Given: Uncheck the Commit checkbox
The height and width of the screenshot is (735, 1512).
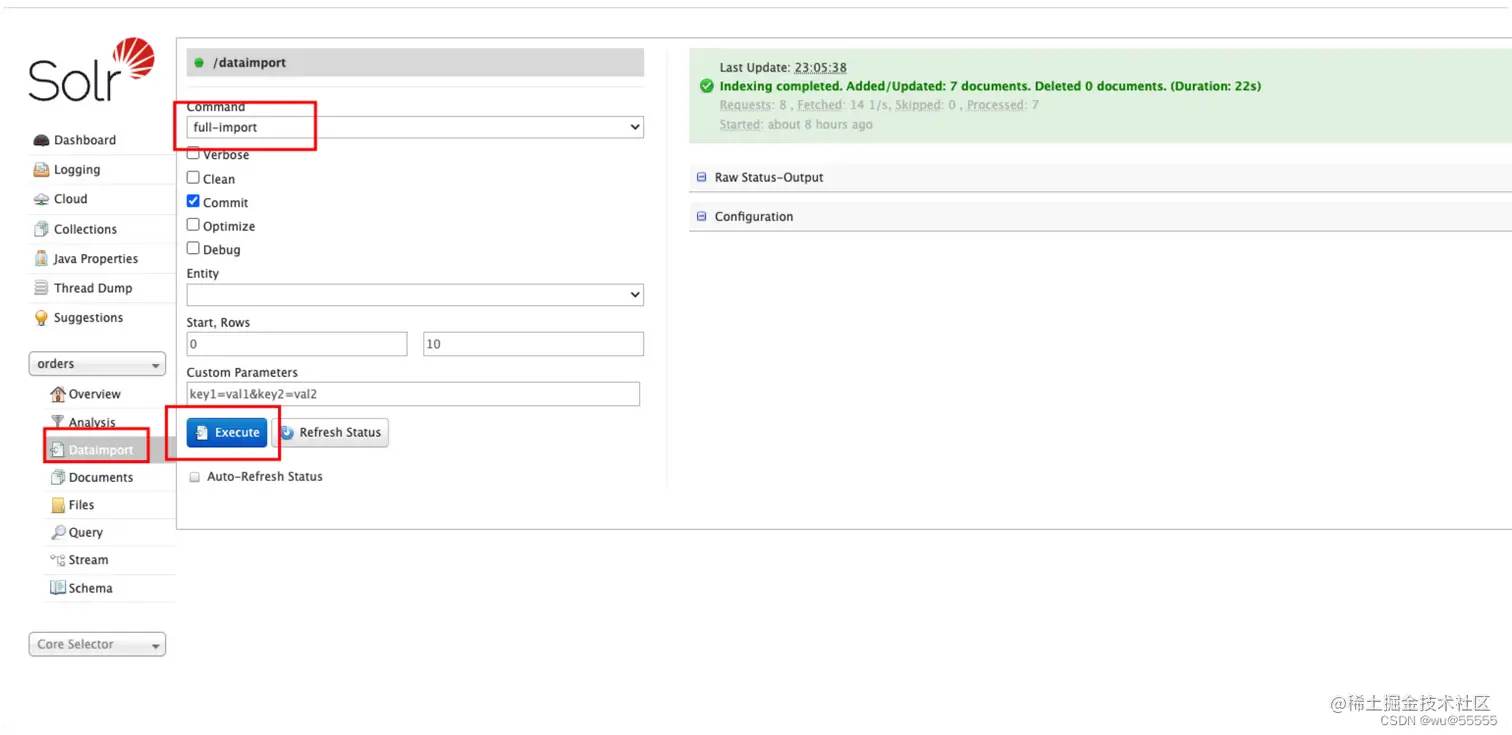Looking at the screenshot, I should [193, 201].
